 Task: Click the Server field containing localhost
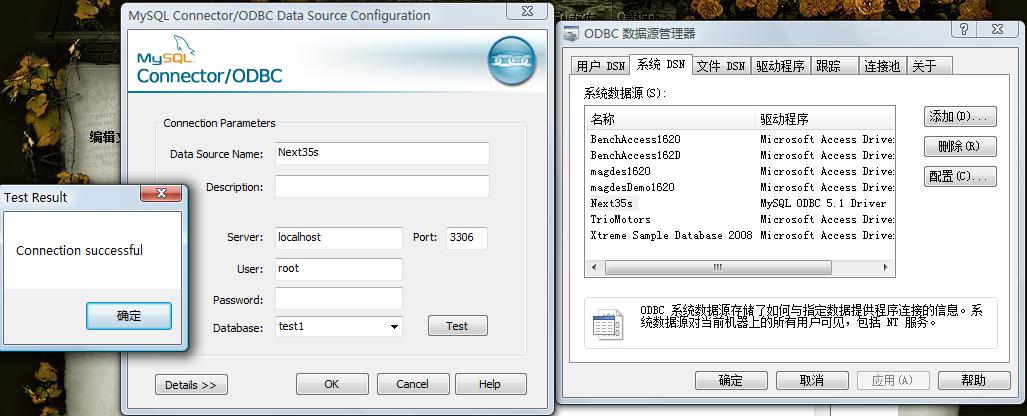pyautogui.click(x=339, y=238)
